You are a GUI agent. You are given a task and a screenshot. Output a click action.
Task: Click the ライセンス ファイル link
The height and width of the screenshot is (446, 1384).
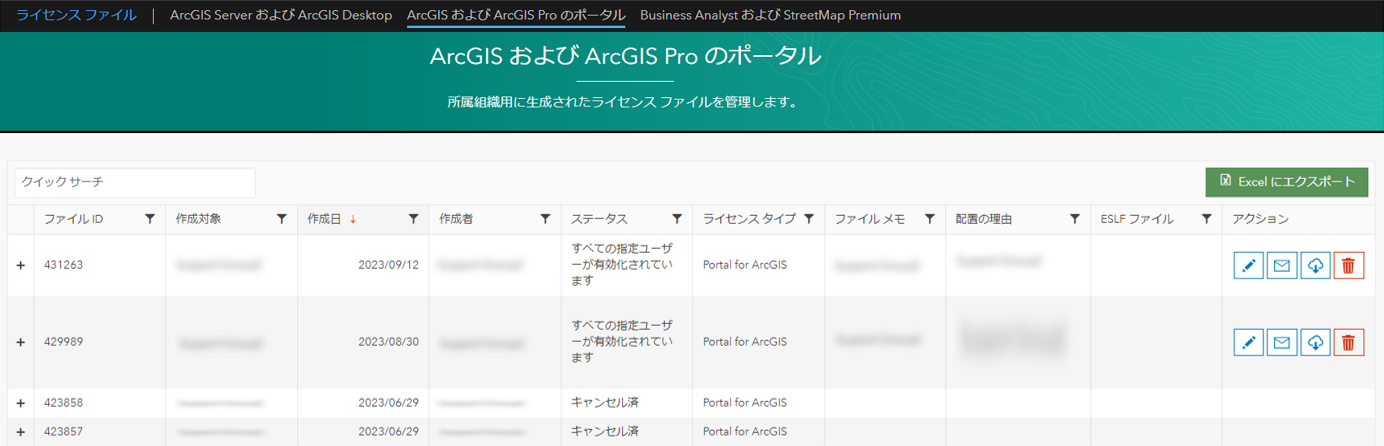coord(77,15)
